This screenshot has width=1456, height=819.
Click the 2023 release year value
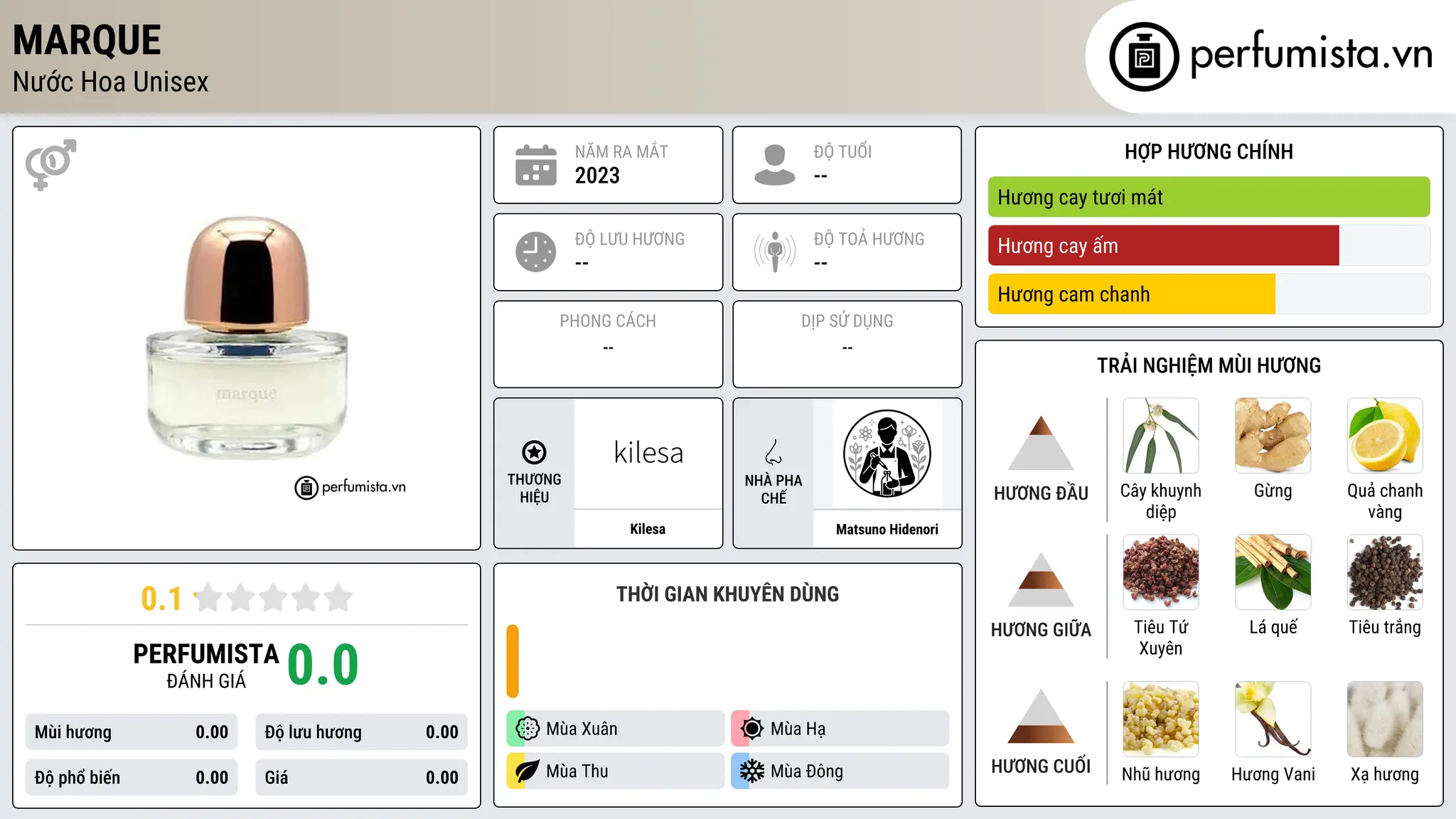[597, 176]
